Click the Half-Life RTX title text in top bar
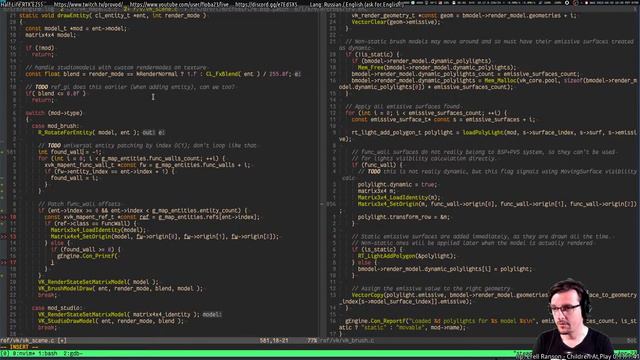The image size is (640, 360). [22, 4]
